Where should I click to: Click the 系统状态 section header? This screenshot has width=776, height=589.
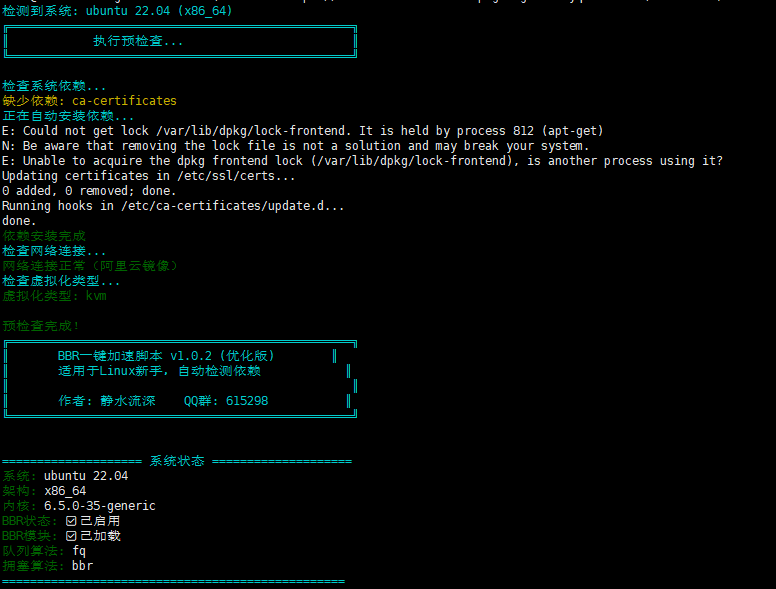[x=177, y=461]
